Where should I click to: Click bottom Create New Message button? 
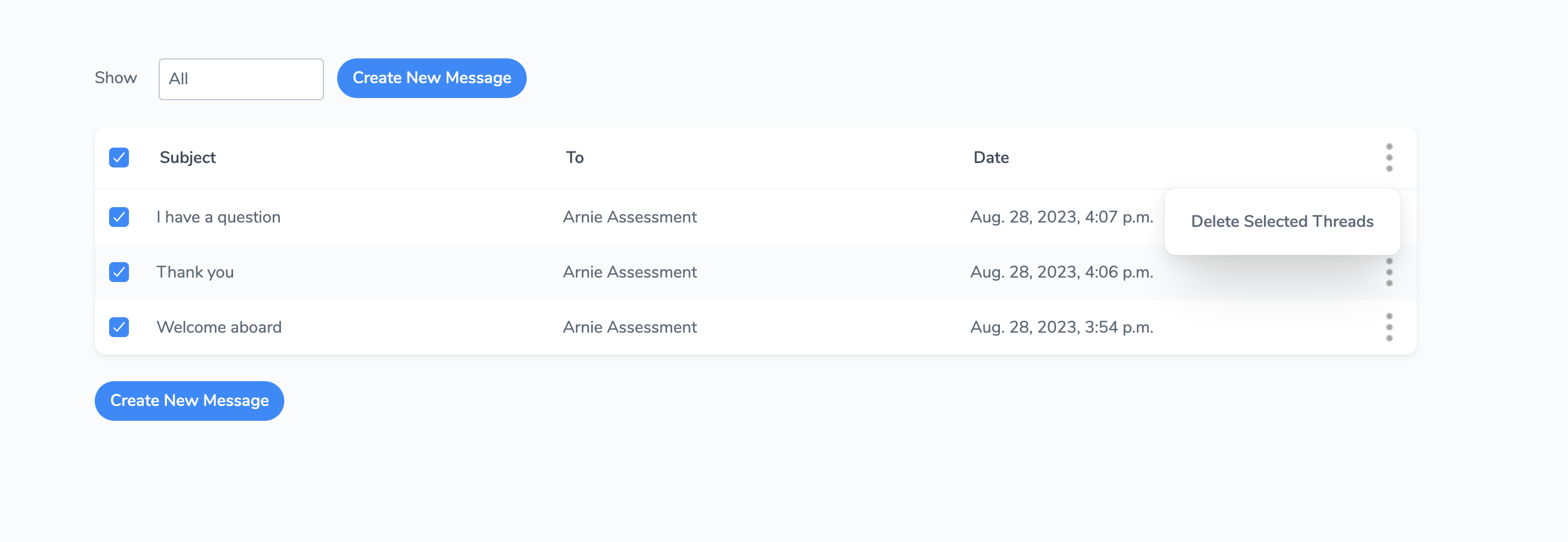(190, 401)
